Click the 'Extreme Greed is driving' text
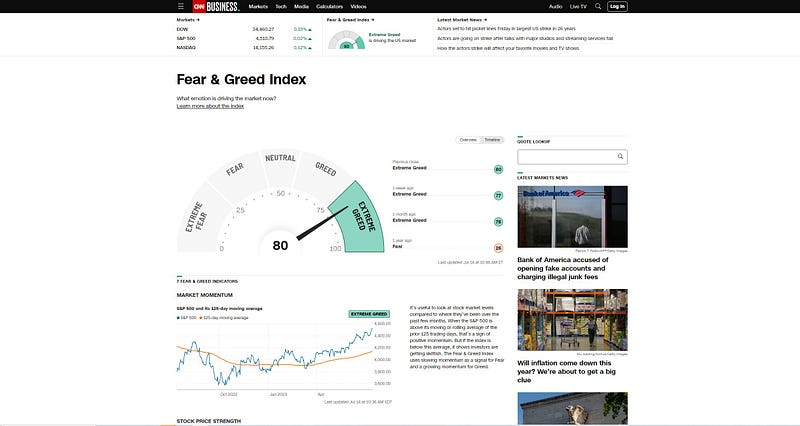Image resolution: width=800 pixels, height=426 pixels. coord(392,38)
